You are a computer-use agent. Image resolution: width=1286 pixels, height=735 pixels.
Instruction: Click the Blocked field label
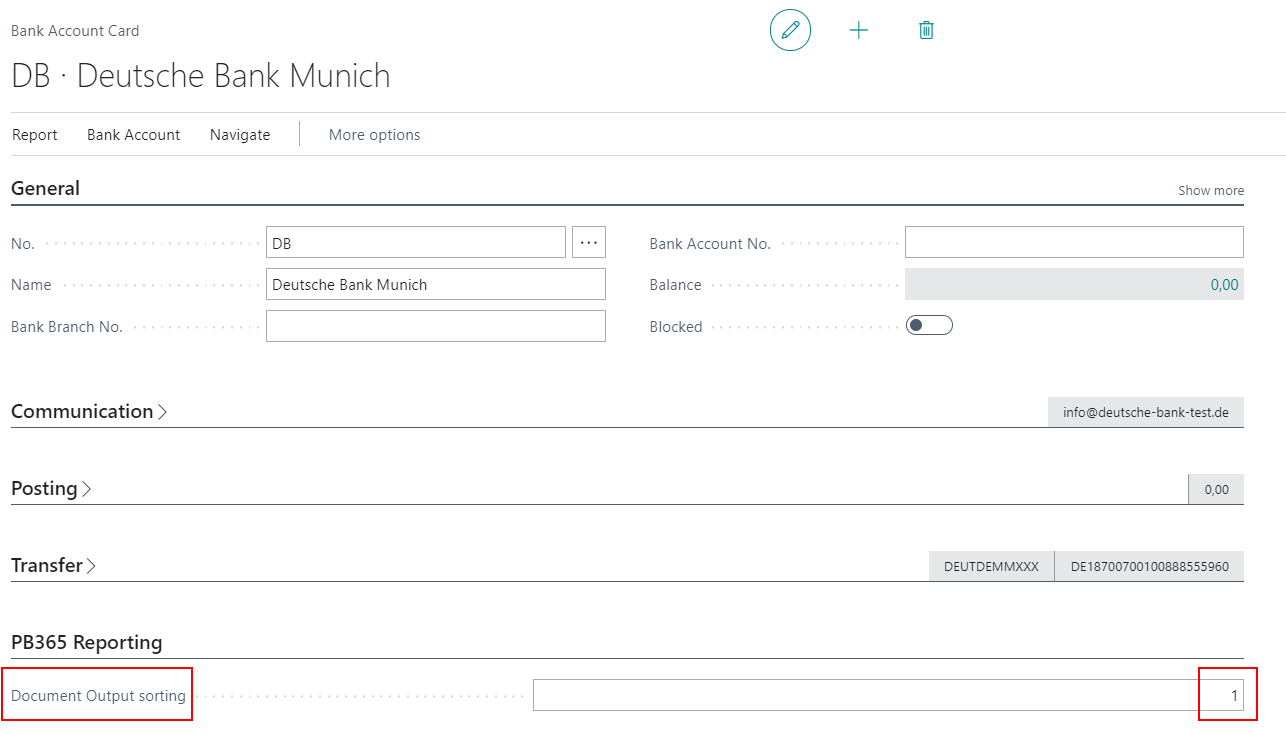(x=676, y=326)
